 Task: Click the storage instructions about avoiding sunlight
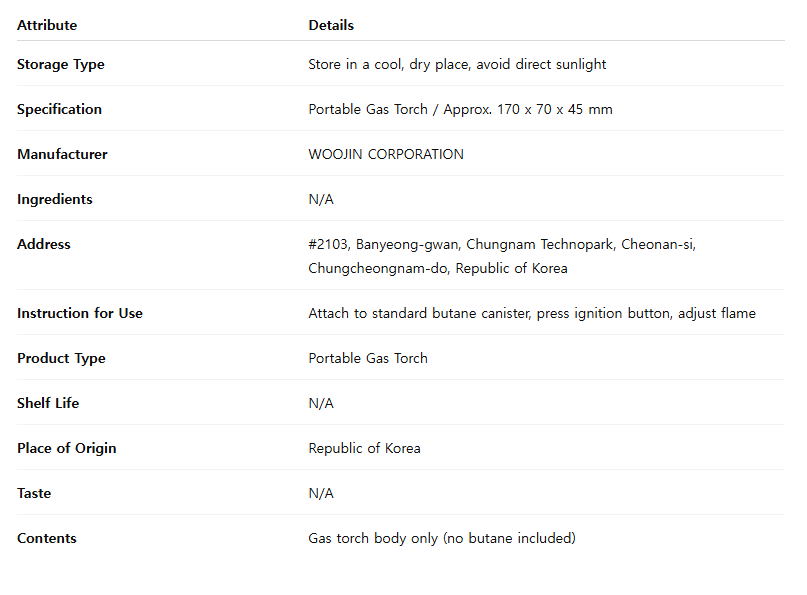(x=457, y=64)
